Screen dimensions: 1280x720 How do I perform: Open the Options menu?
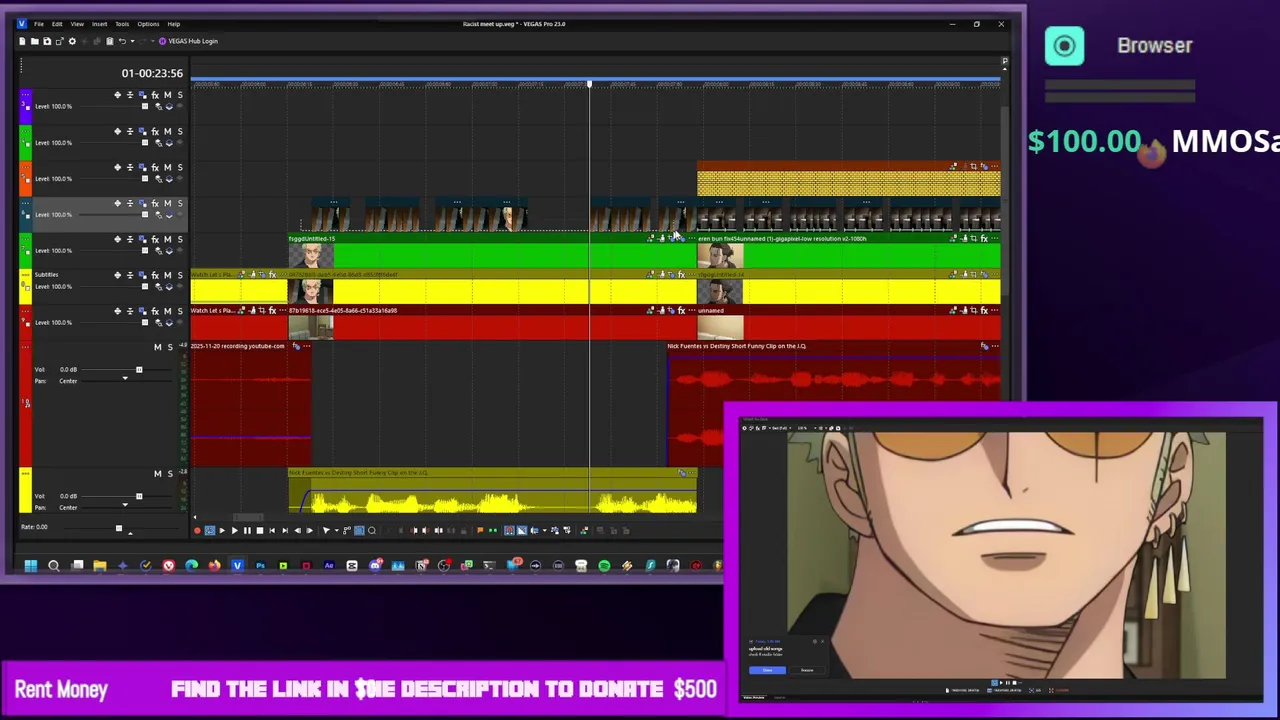pos(148,24)
